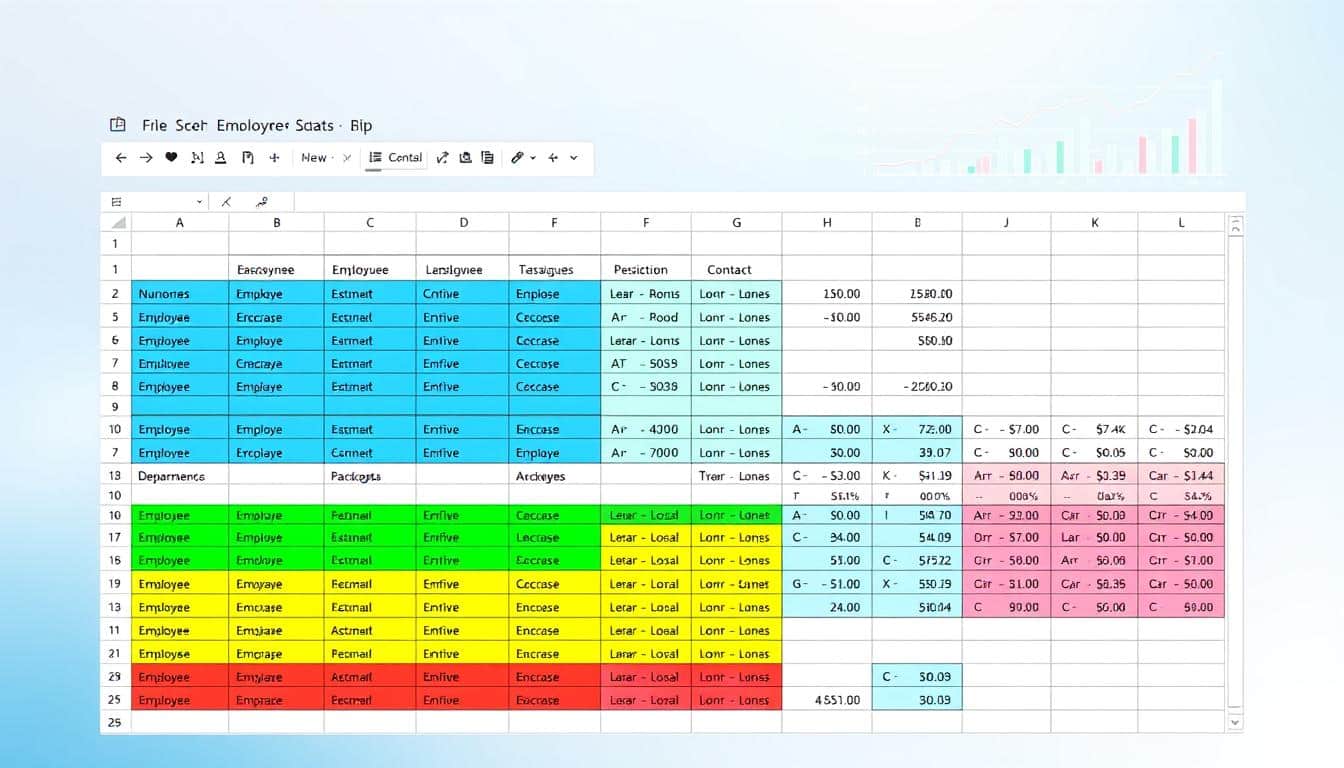Click the scrollbar down arrow
Screen dimensions: 1344x768
tap(1235, 720)
